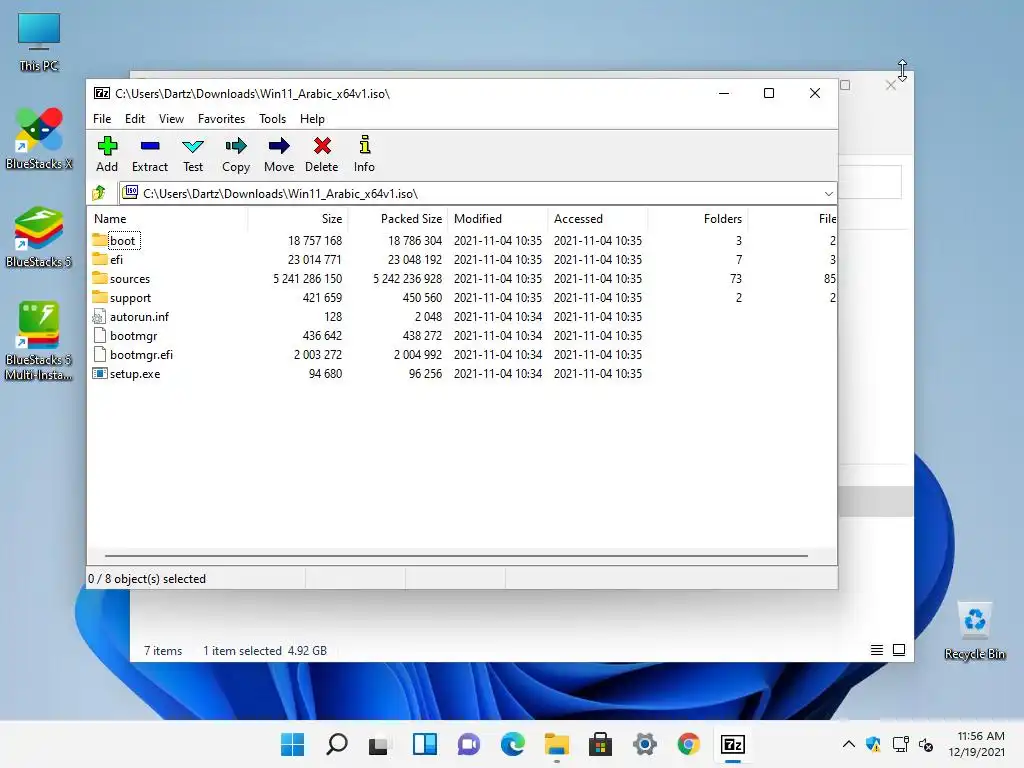
Task: Click the Add toolbar icon
Action: (x=107, y=146)
